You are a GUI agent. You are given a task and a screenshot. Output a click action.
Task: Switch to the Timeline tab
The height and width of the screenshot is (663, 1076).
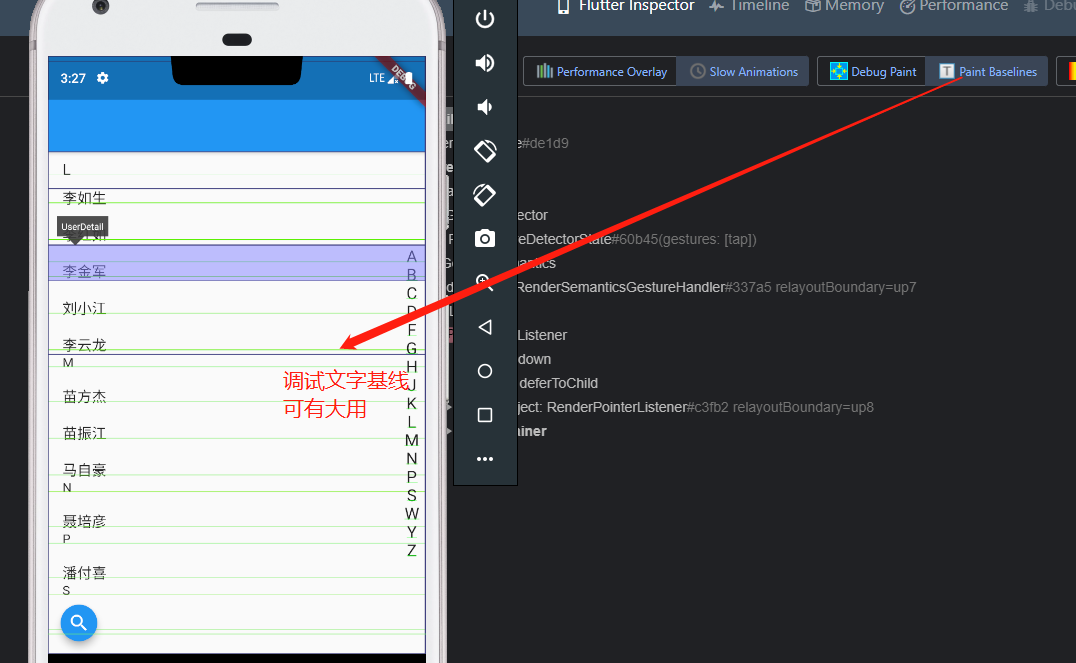coord(749,7)
